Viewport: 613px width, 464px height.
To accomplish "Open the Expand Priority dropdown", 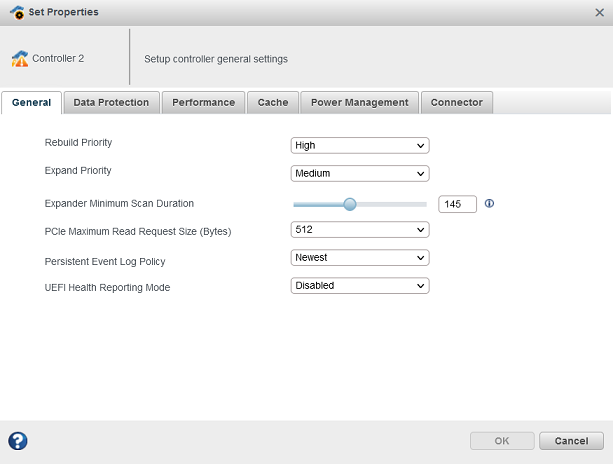I will coord(360,173).
